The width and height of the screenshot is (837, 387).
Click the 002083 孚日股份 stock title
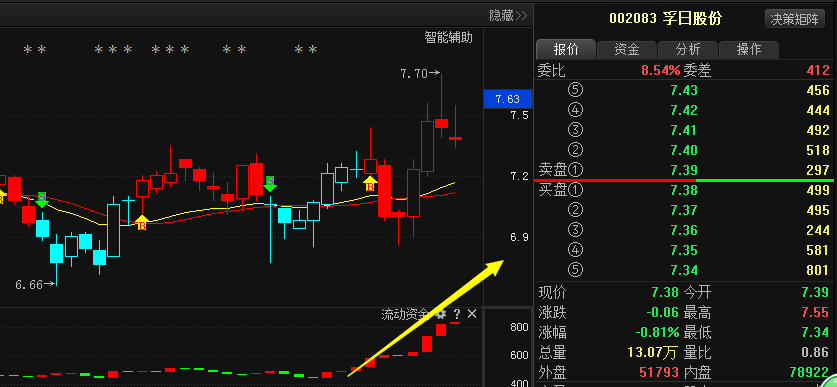pos(665,19)
